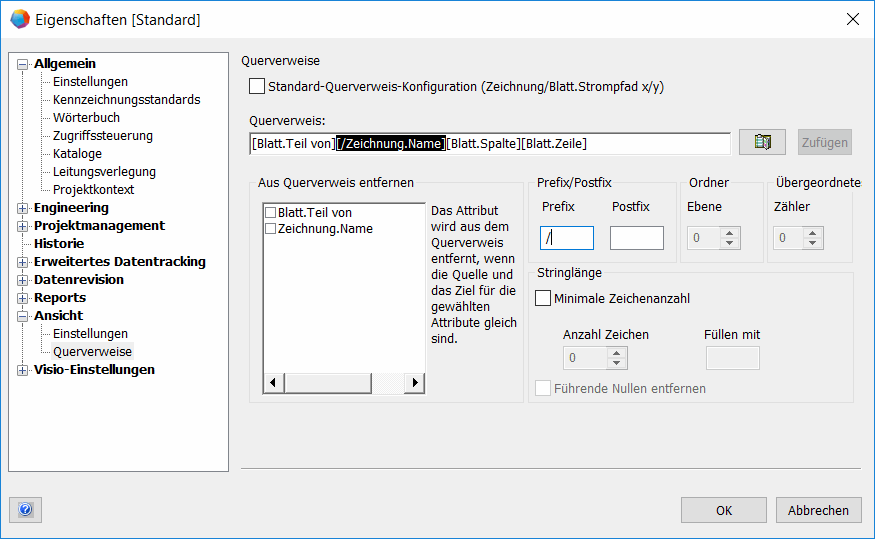
Task: Open the Historie tree entry
Action: [x=59, y=244]
